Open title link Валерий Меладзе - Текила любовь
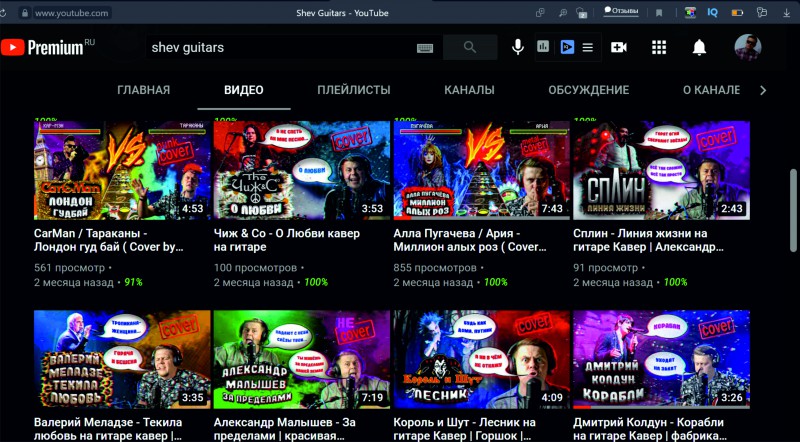 pos(108,429)
